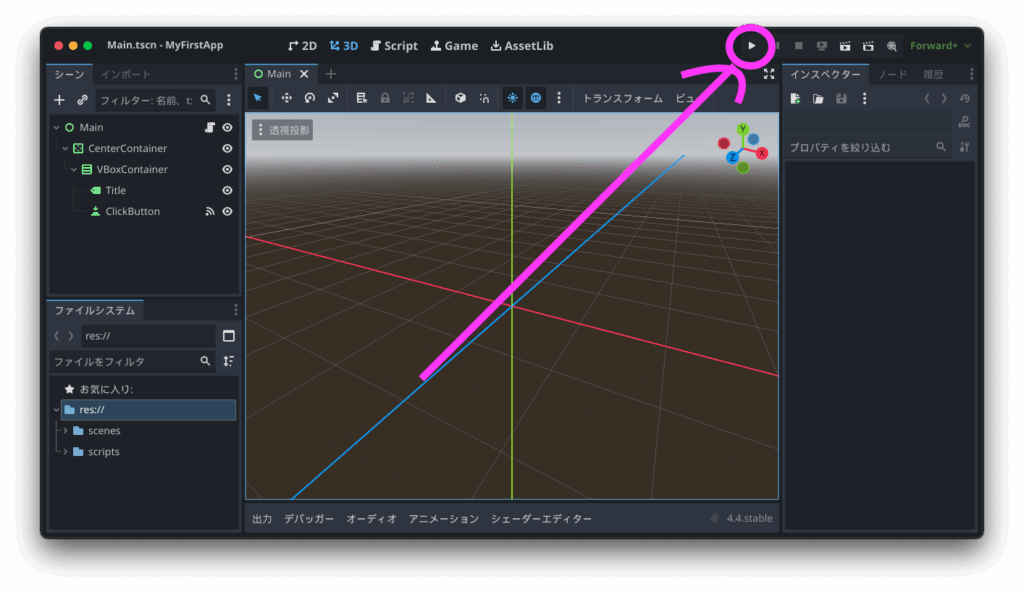Open the script attached to Main node
The image size is (1024, 592).
(x=210, y=128)
